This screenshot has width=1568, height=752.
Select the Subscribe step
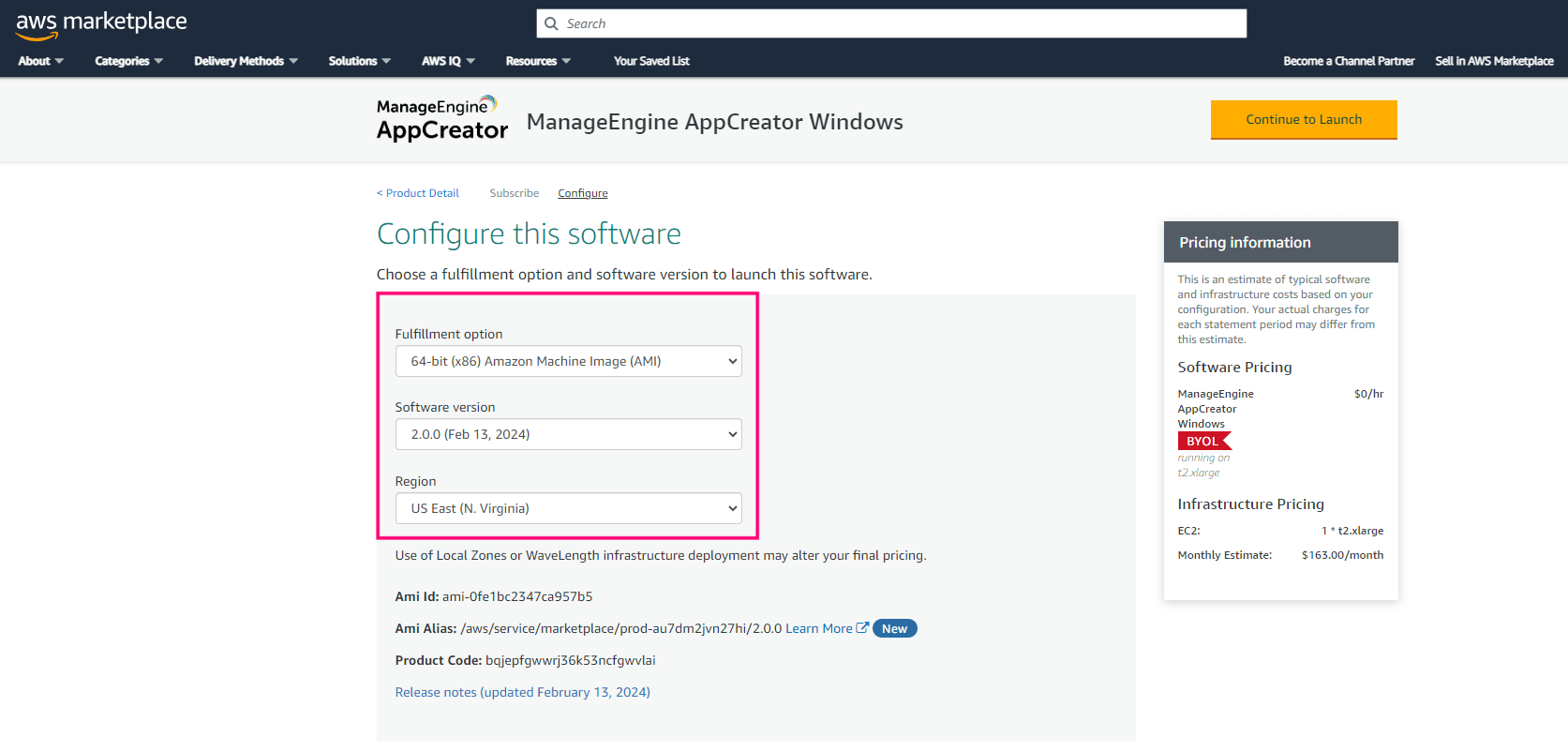(514, 193)
